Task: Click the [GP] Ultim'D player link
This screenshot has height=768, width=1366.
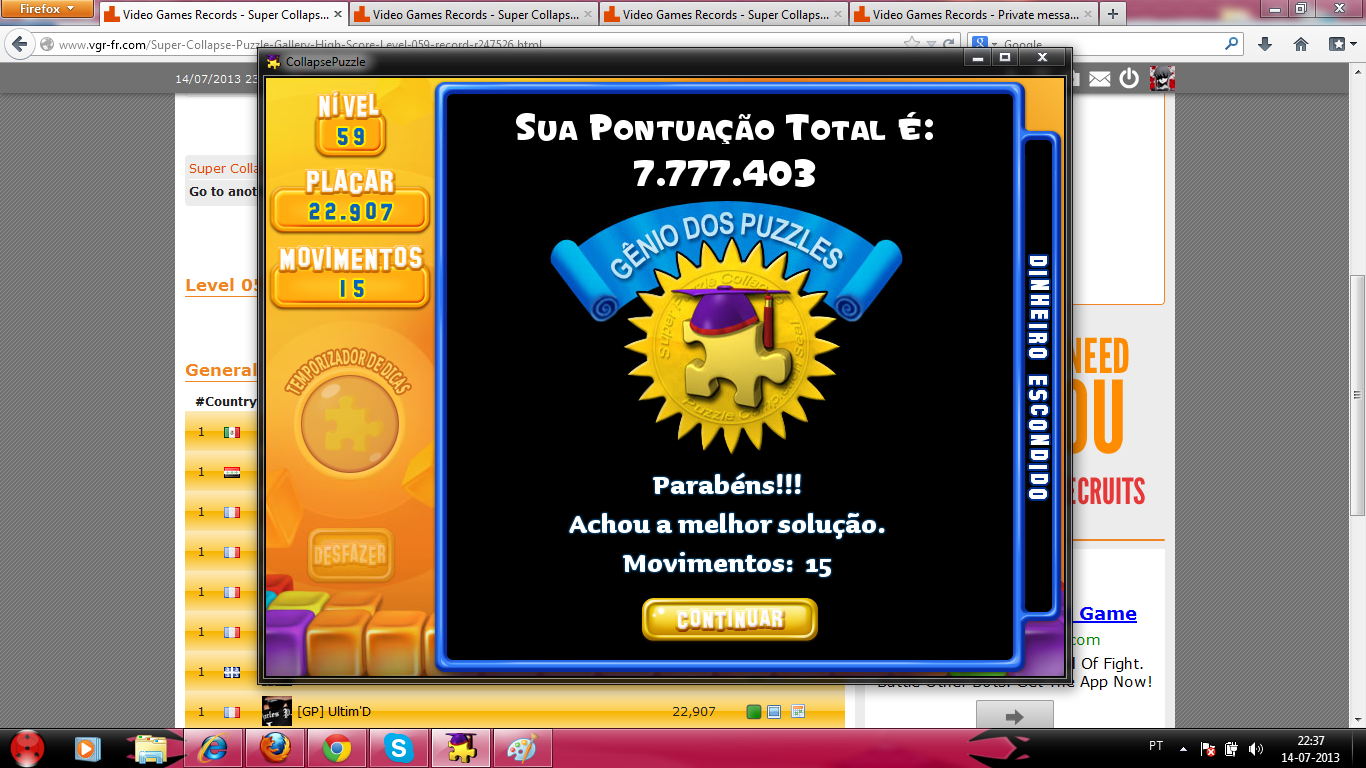Action: 334,711
